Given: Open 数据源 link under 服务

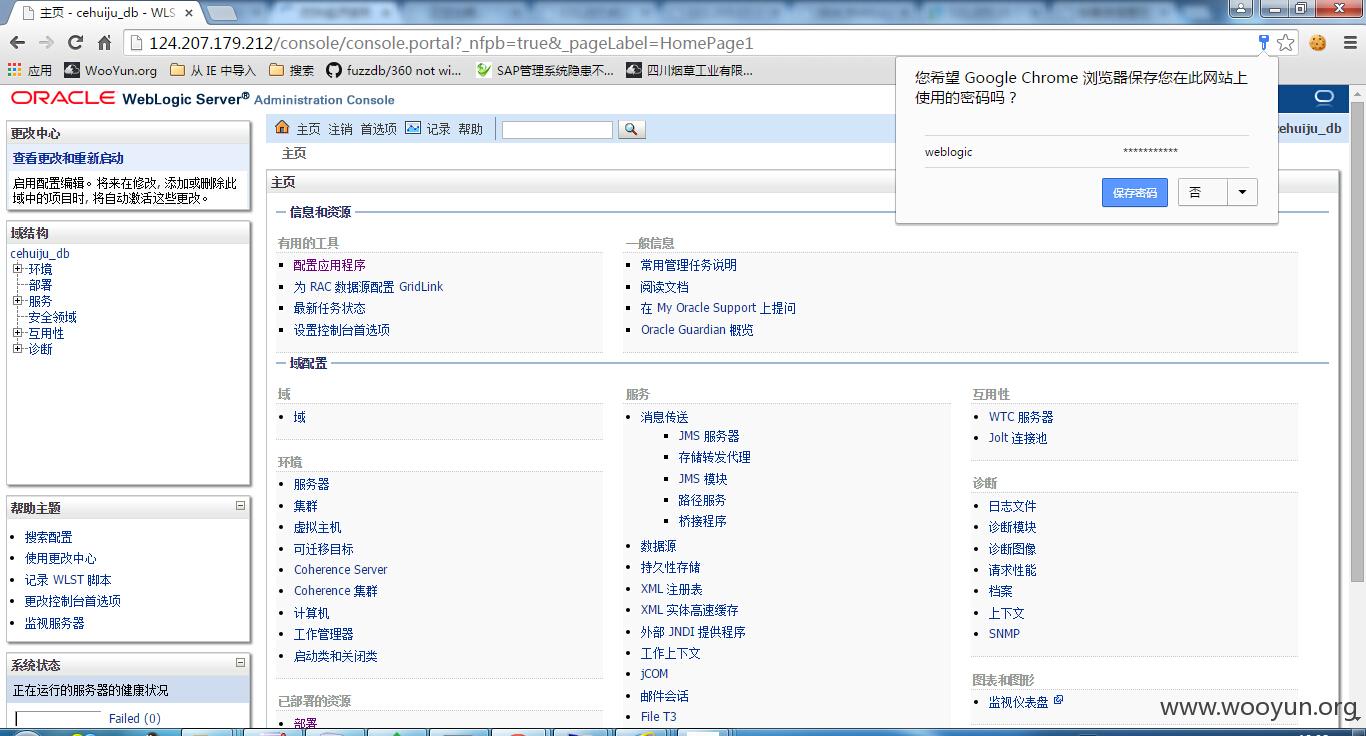Looking at the screenshot, I should point(658,546).
